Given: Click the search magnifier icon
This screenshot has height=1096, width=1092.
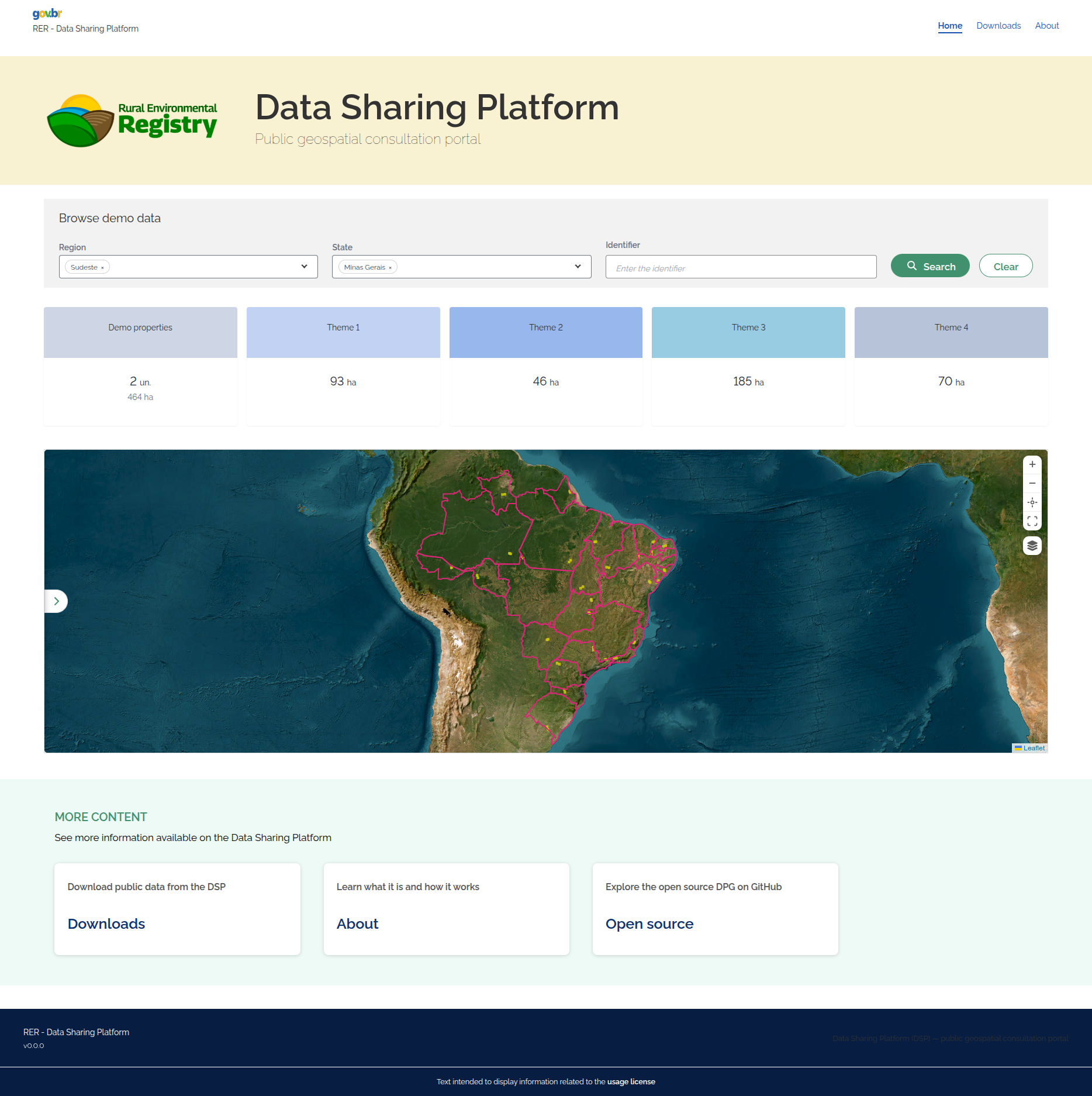Looking at the screenshot, I should pyautogui.click(x=912, y=266).
